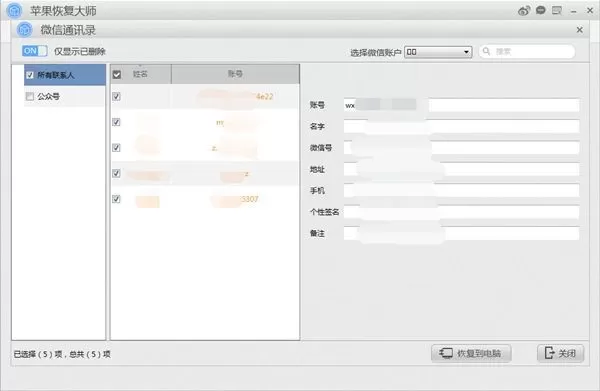This screenshot has width=600, height=391.
Task: Close the 微信通讯录 dialog
Action: [579, 30]
